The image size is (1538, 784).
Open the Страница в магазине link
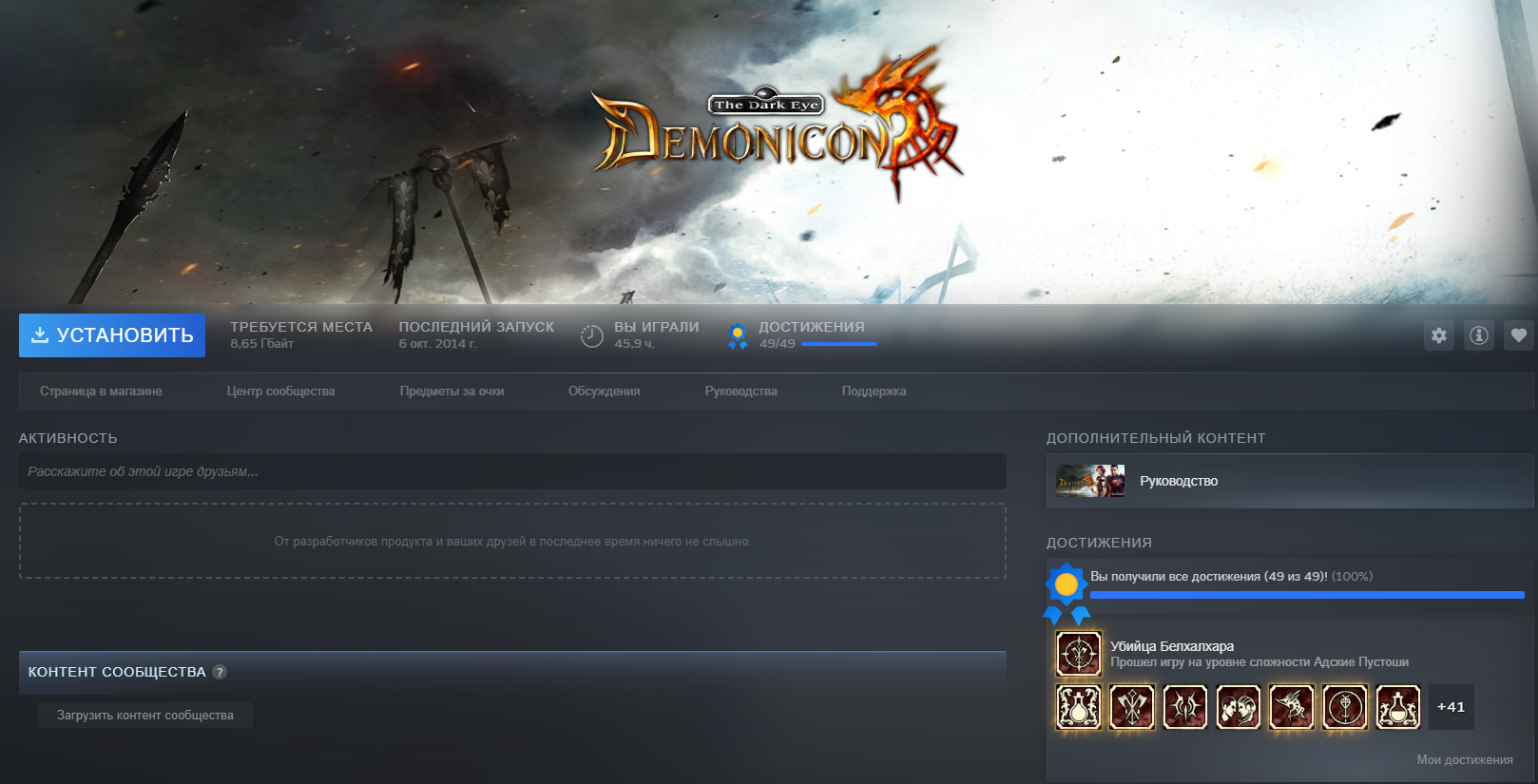click(x=101, y=392)
